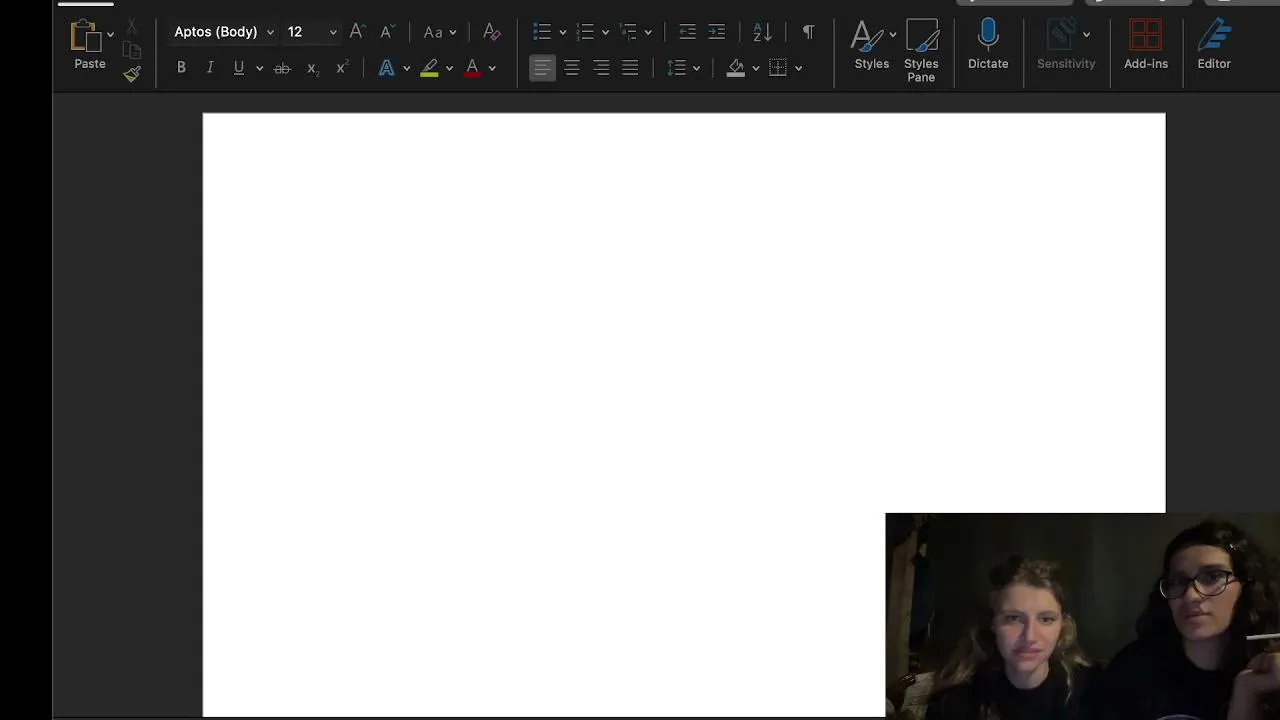Image resolution: width=1280 pixels, height=720 pixels.
Task: Toggle bold formatting
Action: click(x=181, y=68)
